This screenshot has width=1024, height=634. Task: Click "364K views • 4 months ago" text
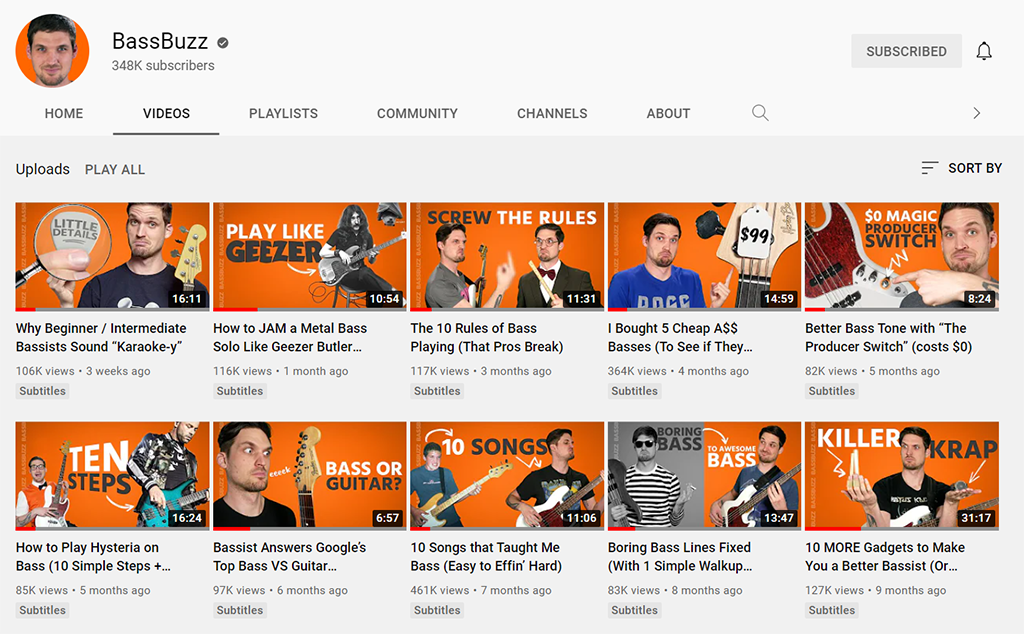pos(679,371)
